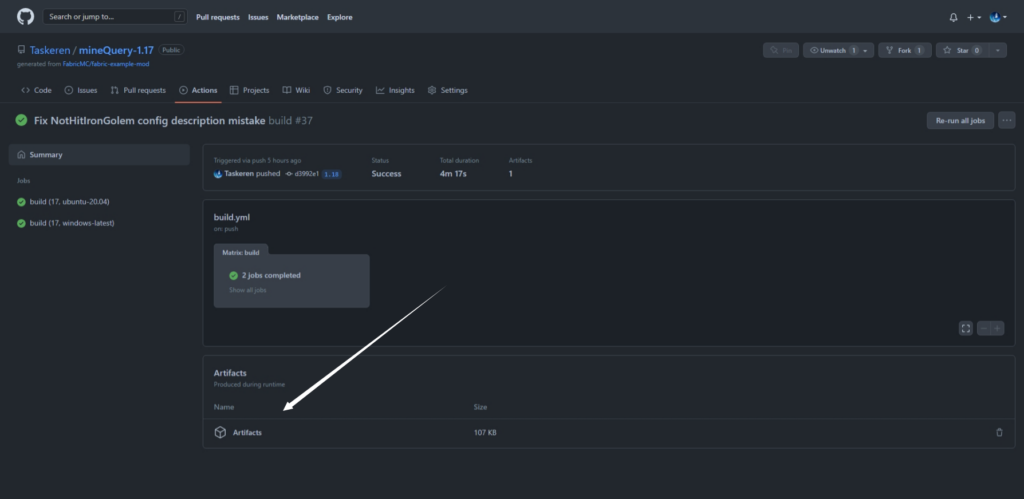This screenshot has width=1024, height=499.
Task: Open the user avatar profile menu
Action: tap(998, 17)
